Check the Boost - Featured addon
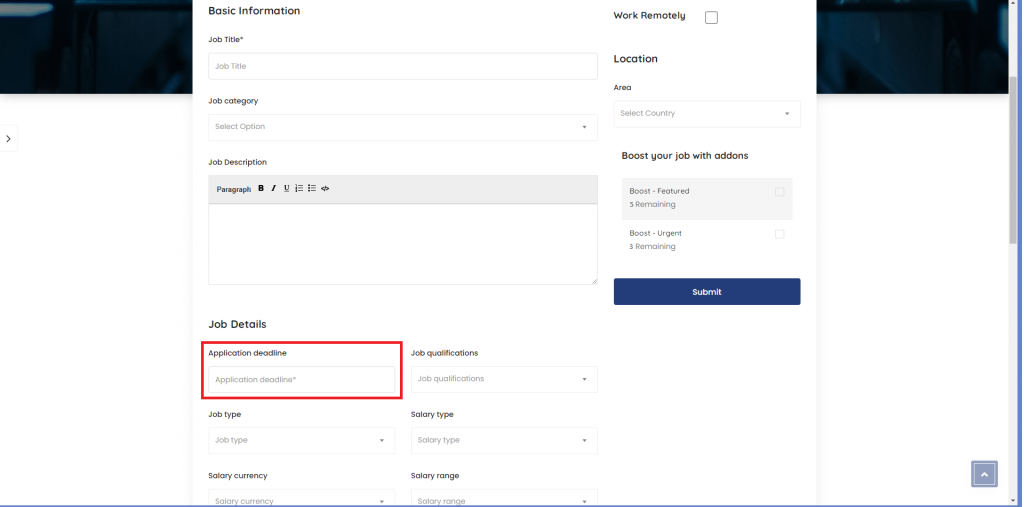This screenshot has height=507, width=1024. coord(779,192)
